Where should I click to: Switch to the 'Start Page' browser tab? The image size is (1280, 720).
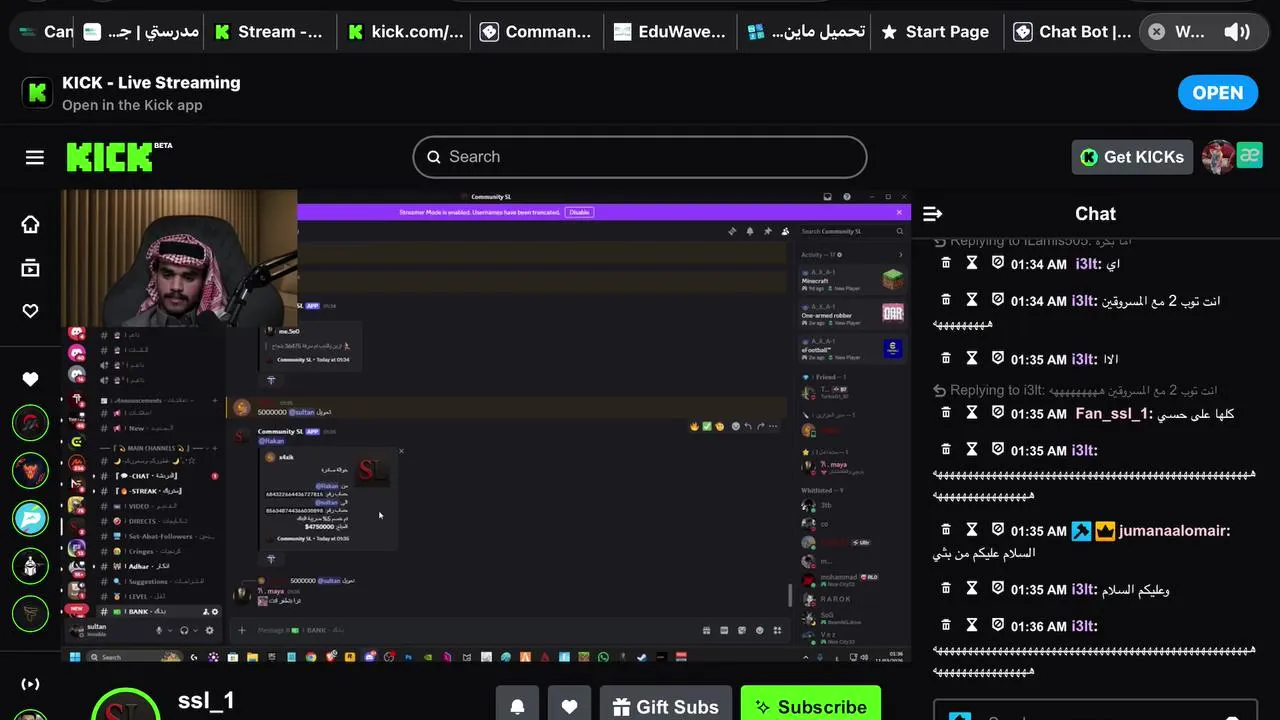(x=935, y=32)
